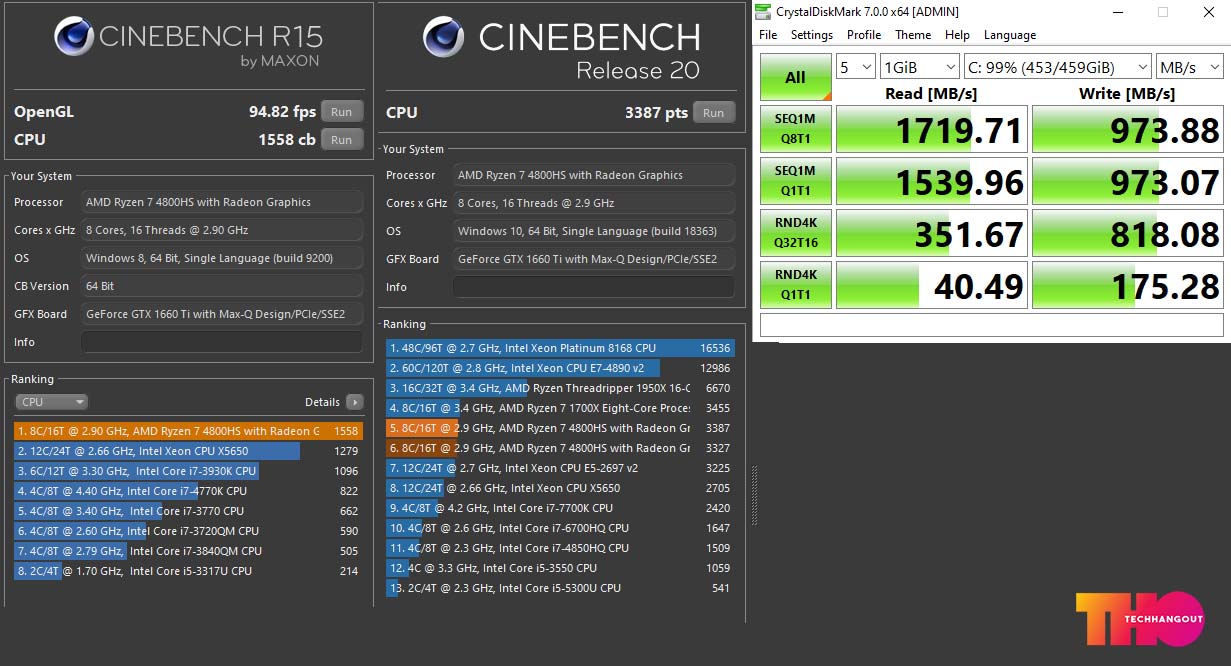The width and height of the screenshot is (1231, 666).
Task: Start the SEQ1M Q8T1 test
Action: [795, 129]
